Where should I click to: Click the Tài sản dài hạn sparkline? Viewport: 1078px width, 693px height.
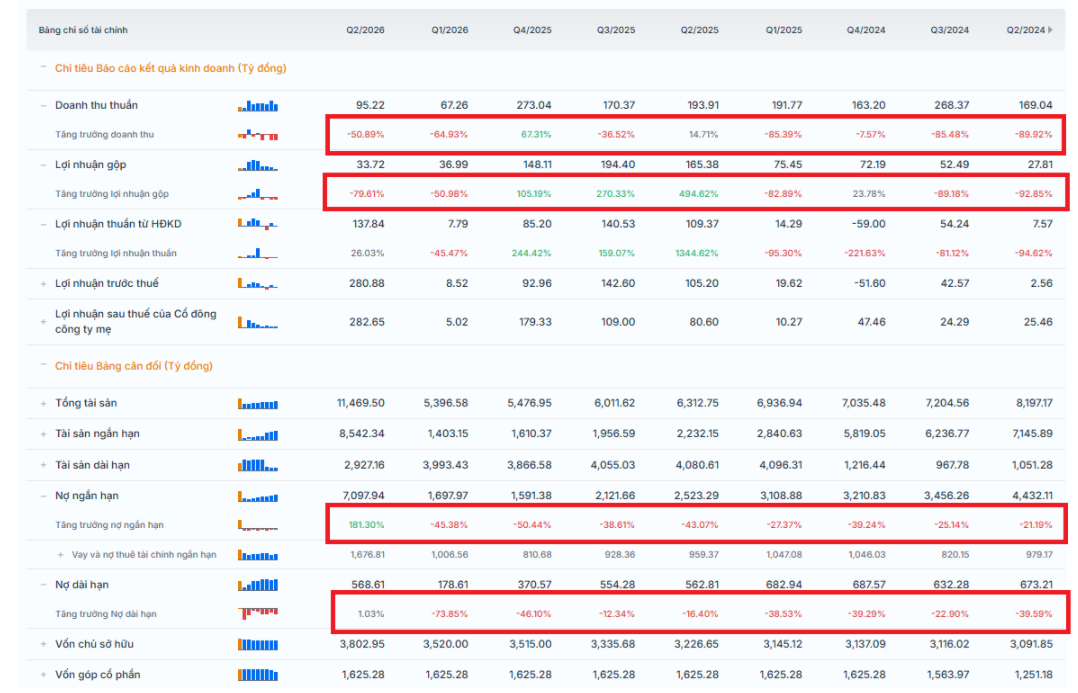click(x=258, y=465)
